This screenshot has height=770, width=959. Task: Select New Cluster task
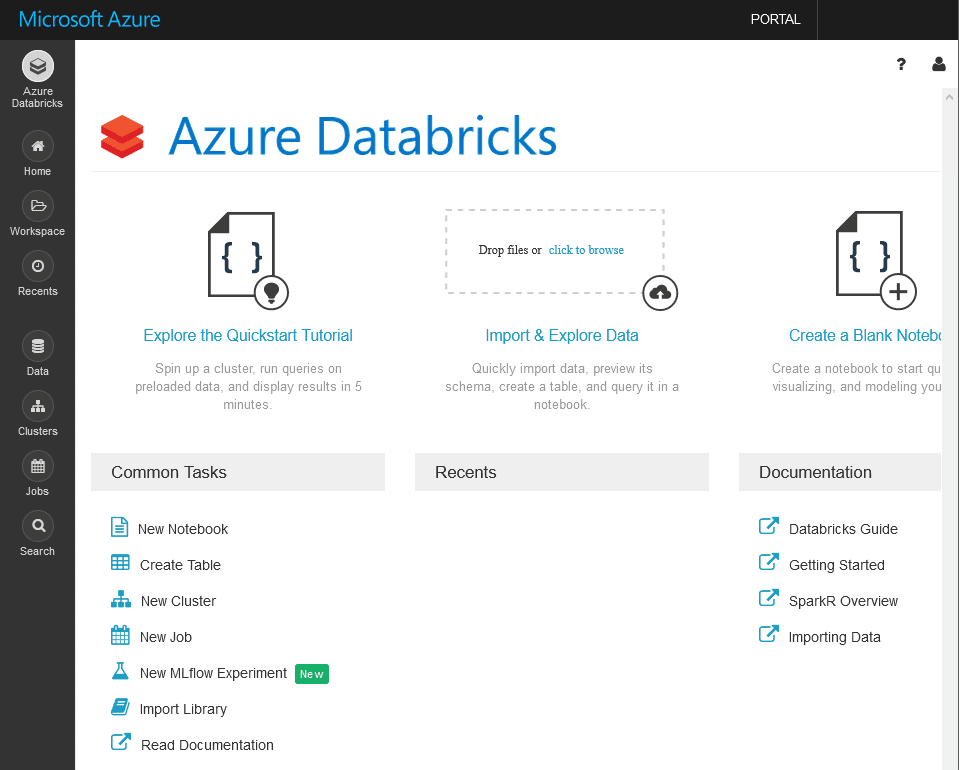pyautogui.click(x=179, y=601)
